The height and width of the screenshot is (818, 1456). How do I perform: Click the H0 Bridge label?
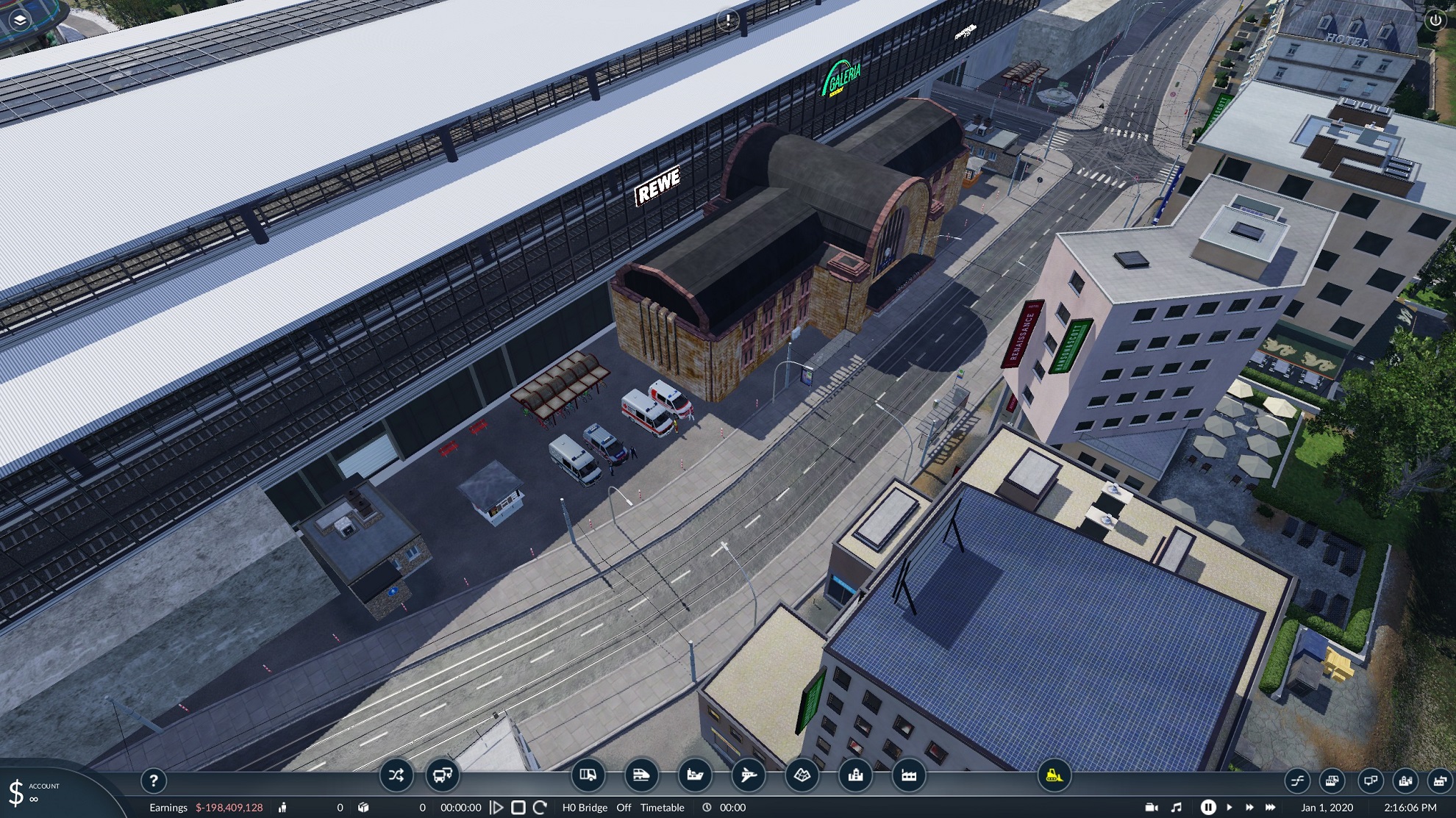585,808
